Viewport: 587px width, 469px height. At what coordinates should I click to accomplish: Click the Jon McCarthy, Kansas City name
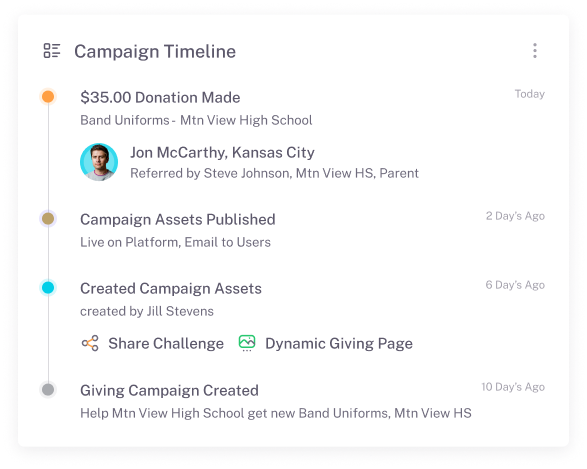222,153
